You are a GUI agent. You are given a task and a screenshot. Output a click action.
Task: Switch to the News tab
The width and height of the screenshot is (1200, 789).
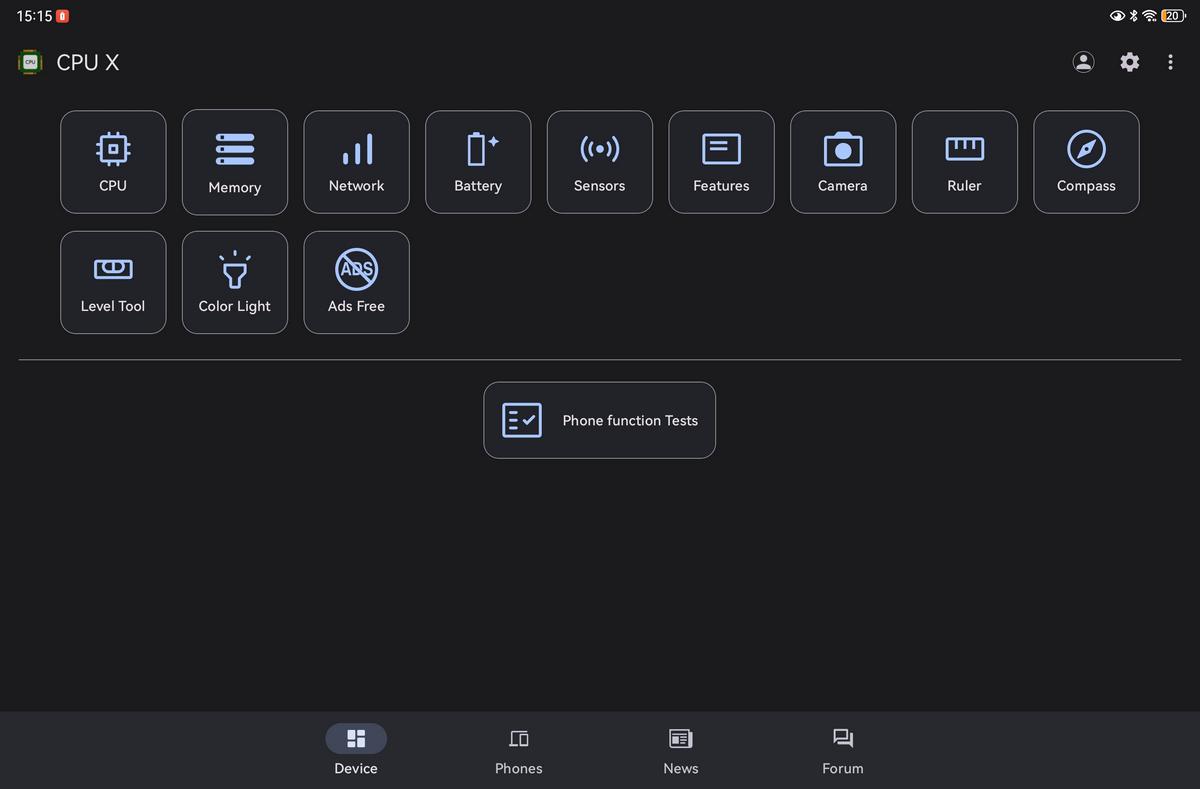click(x=681, y=750)
